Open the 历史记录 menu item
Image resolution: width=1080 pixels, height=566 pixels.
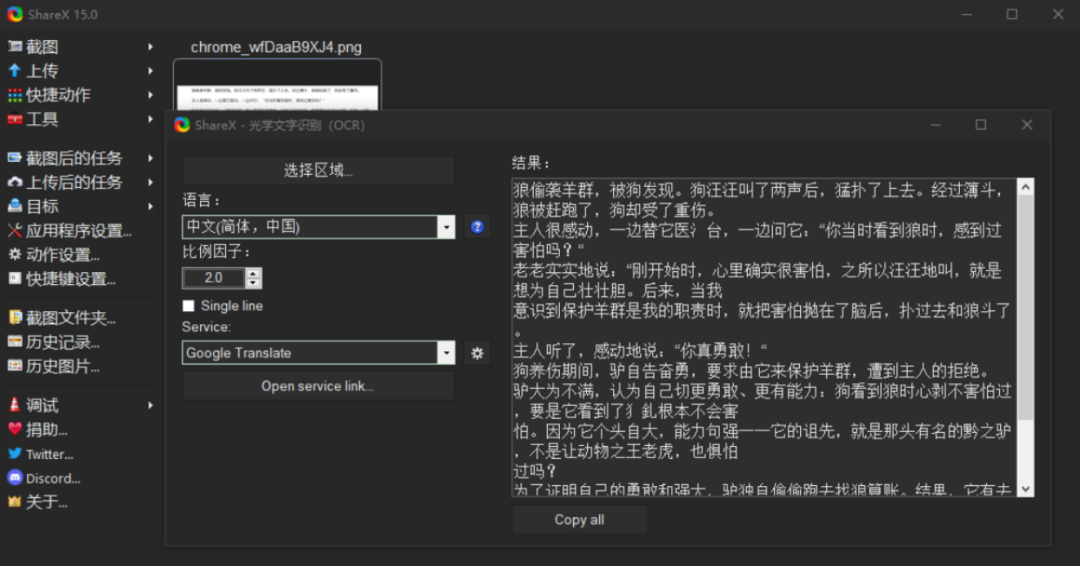pyautogui.click(x=62, y=342)
